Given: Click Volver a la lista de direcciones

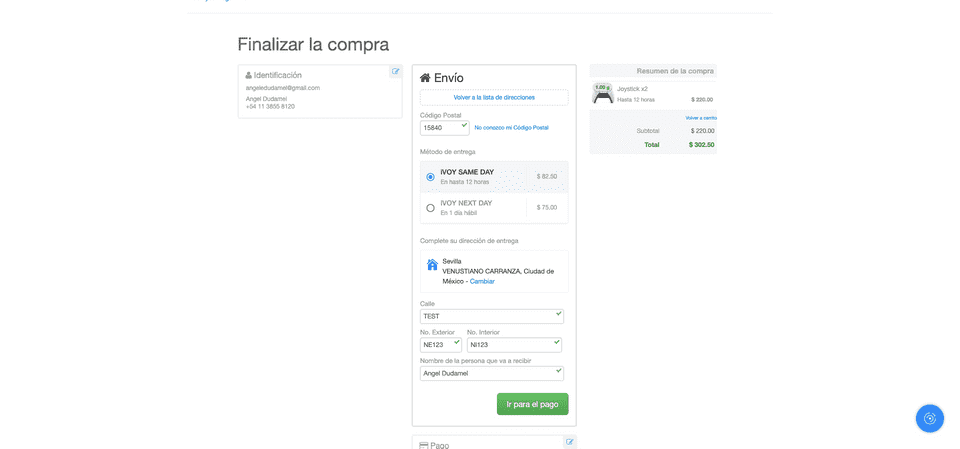Looking at the screenshot, I should pos(494,97).
